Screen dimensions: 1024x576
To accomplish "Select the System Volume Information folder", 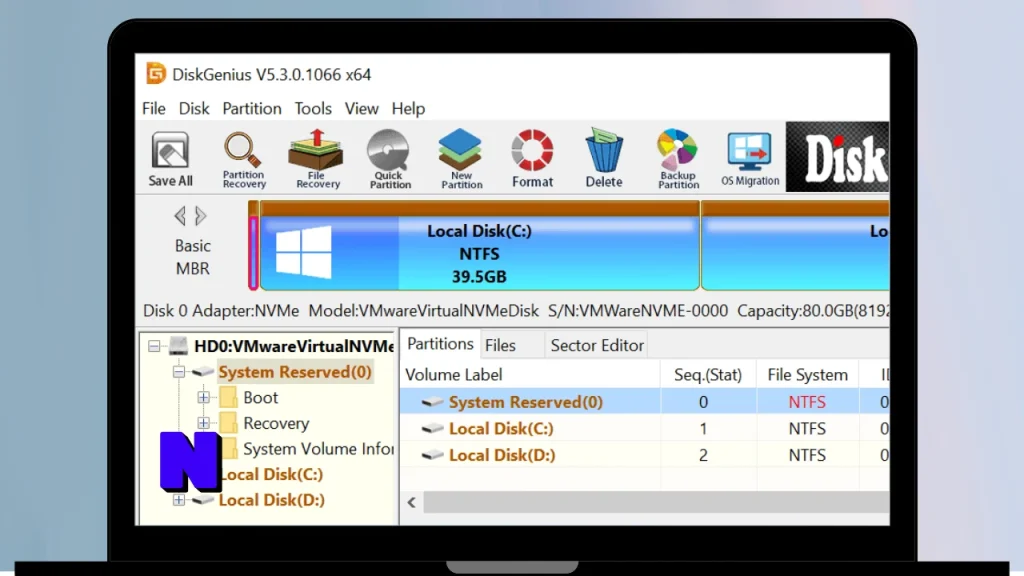I will pyautogui.click(x=318, y=449).
